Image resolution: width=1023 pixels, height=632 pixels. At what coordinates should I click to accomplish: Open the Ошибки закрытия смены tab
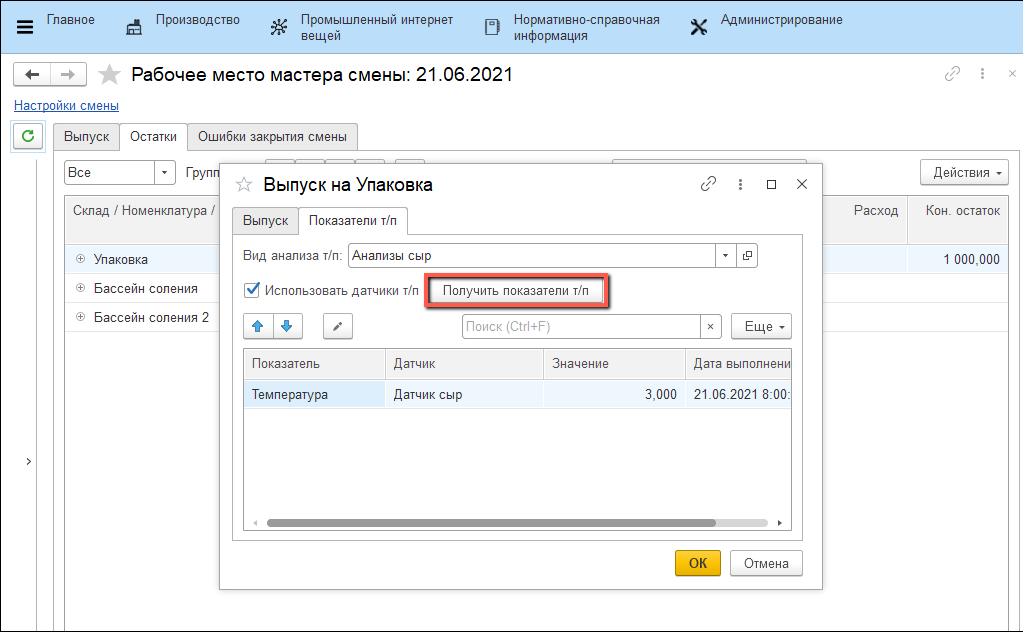coord(272,137)
